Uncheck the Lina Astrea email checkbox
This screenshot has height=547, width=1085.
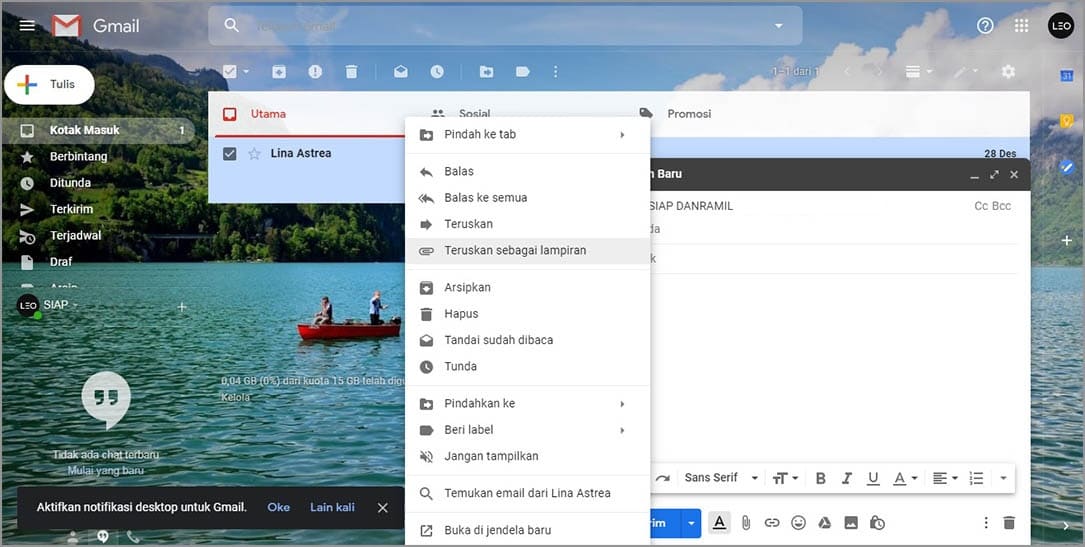230,154
